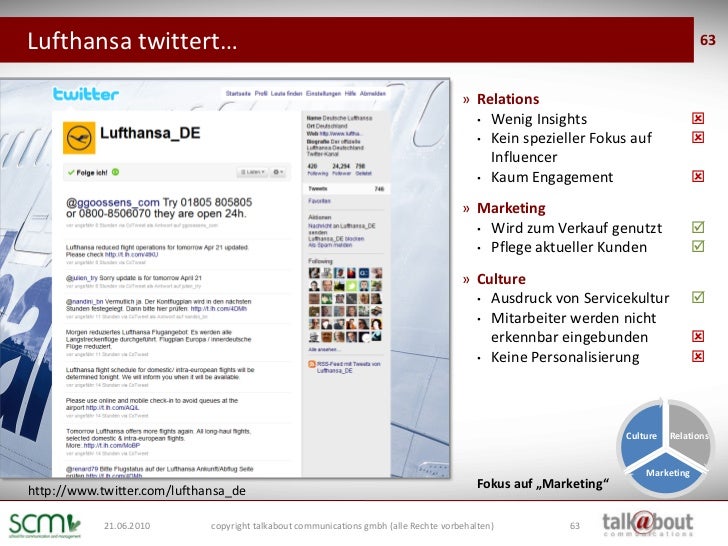Click the date 21.06.2010 in the footer

[127, 526]
